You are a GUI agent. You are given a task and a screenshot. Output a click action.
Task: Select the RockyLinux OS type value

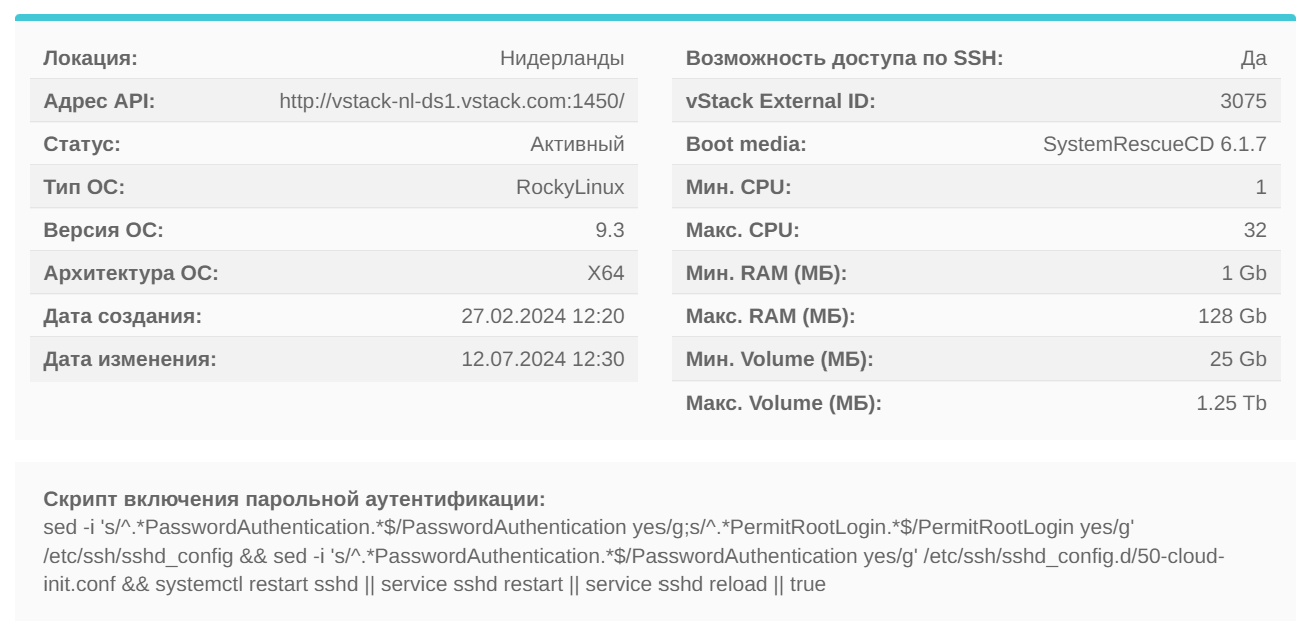pyautogui.click(x=570, y=187)
